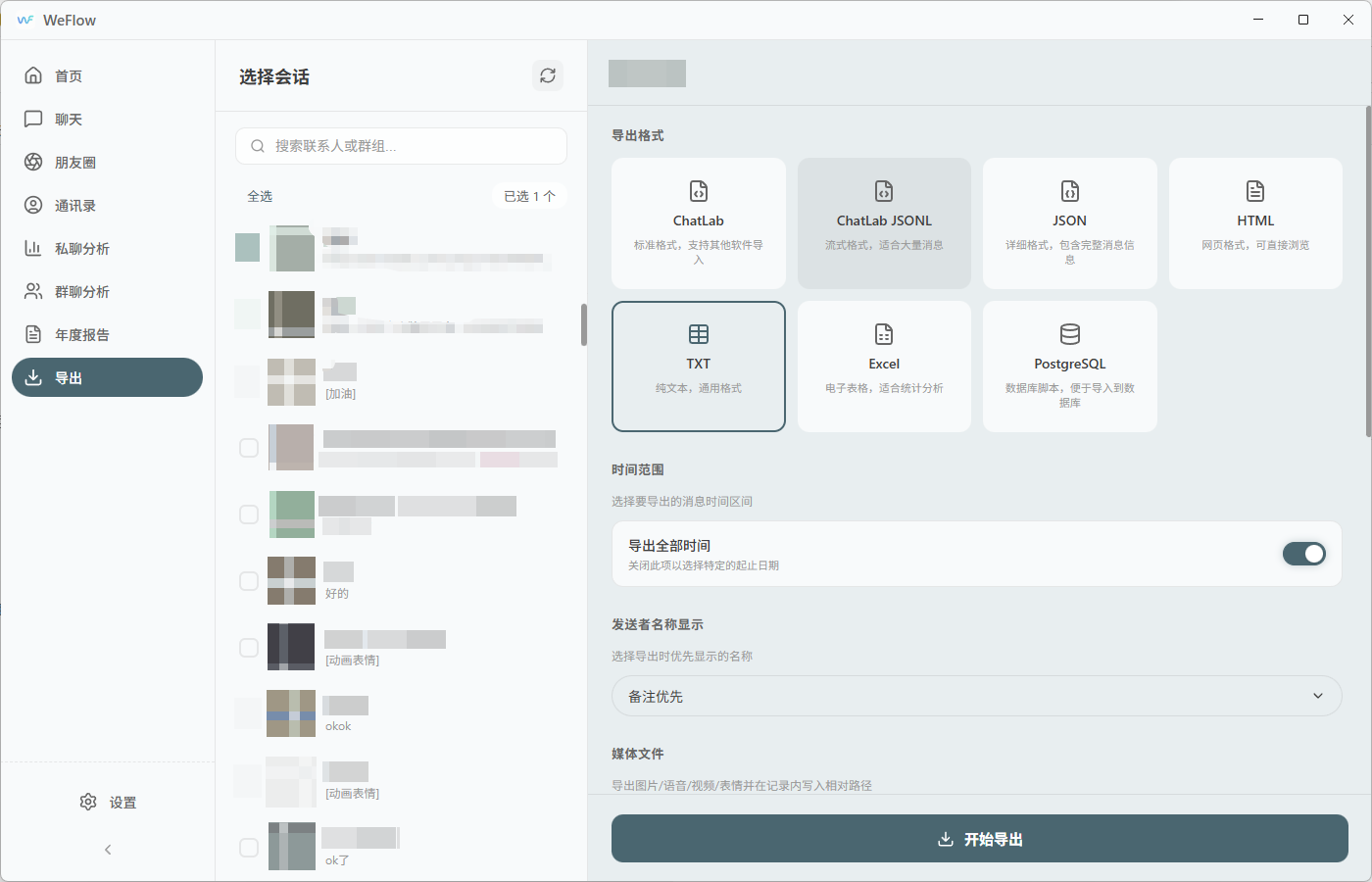This screenshot has width=1372, height=882.
Task: Select the 导出 export sidebar item
Action: [x=107, y=377]
